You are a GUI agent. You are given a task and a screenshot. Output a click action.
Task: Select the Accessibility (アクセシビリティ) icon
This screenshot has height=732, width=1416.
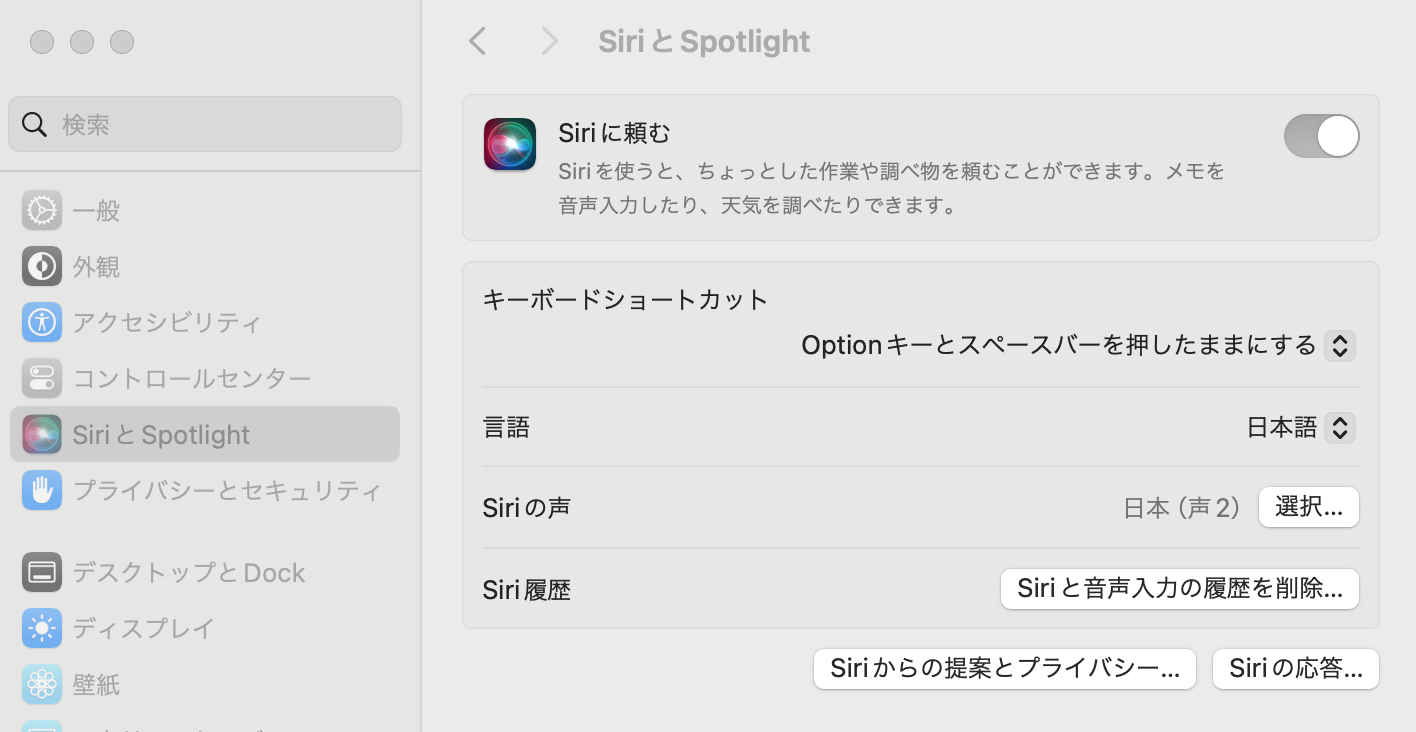point(42,322)
